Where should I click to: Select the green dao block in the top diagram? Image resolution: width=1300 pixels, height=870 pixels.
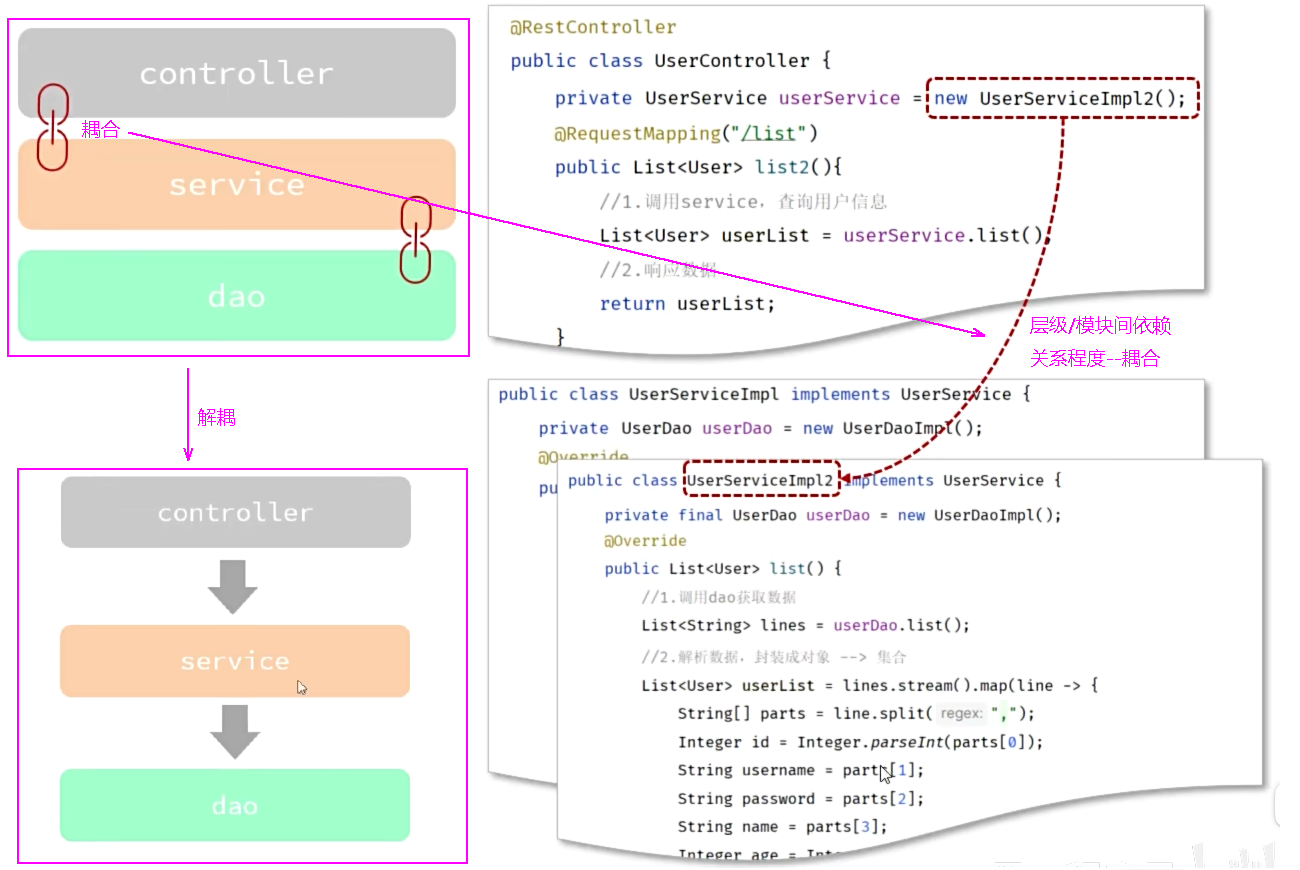click(x=237, y=296)
